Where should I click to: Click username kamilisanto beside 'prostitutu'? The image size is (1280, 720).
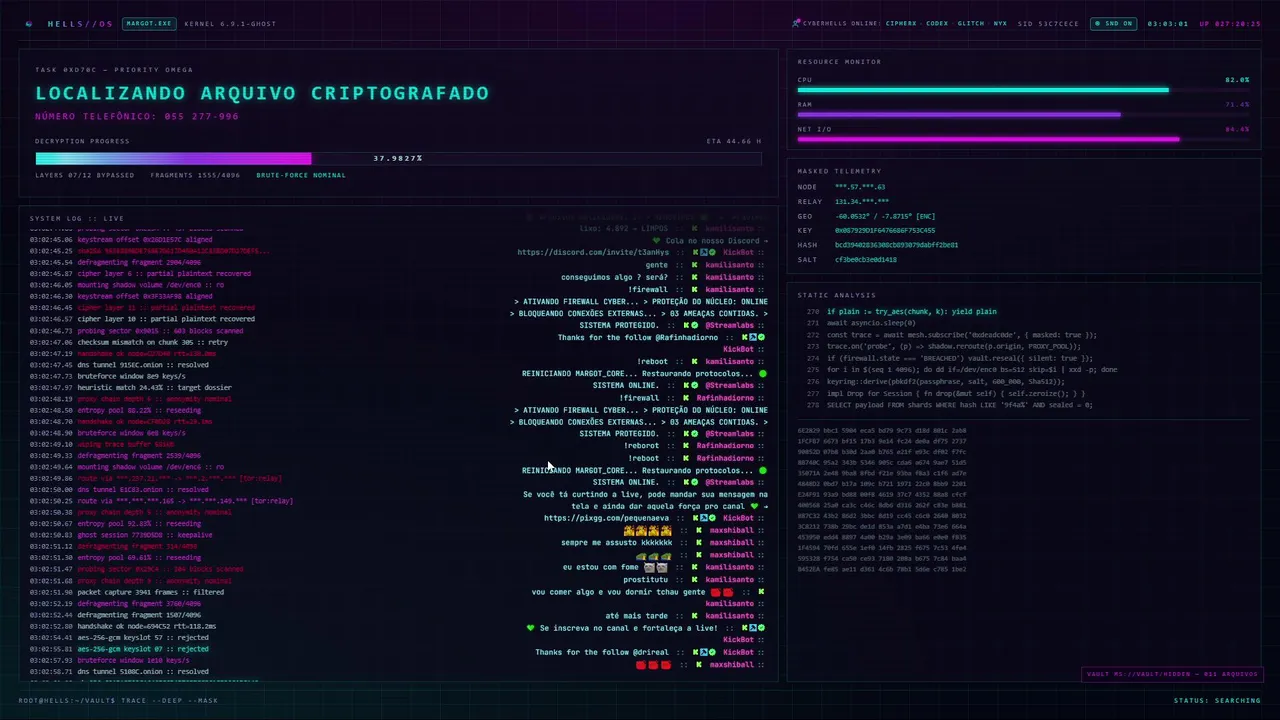(x=729, y=579)
